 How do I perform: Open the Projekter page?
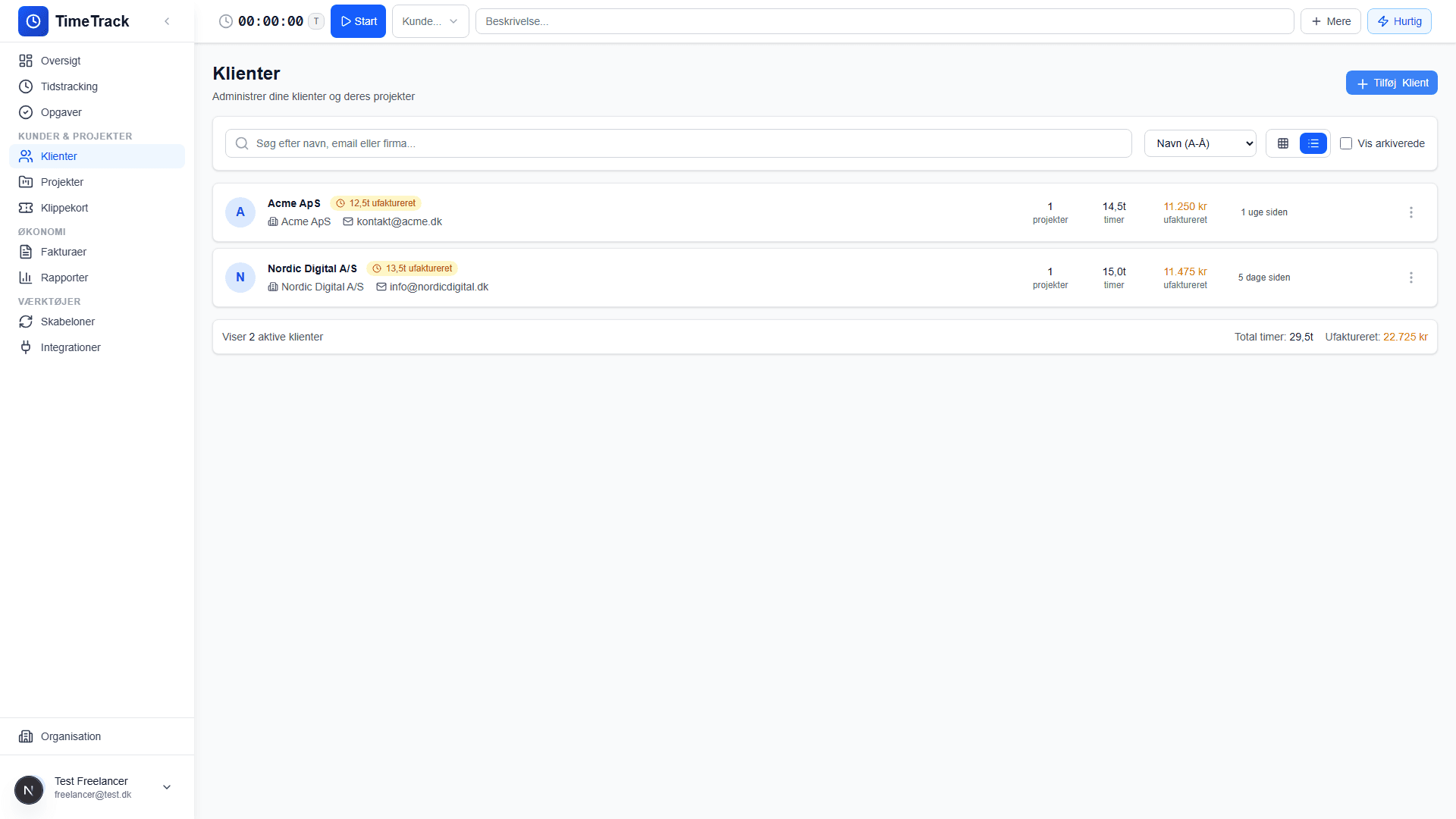coord(97,182)
